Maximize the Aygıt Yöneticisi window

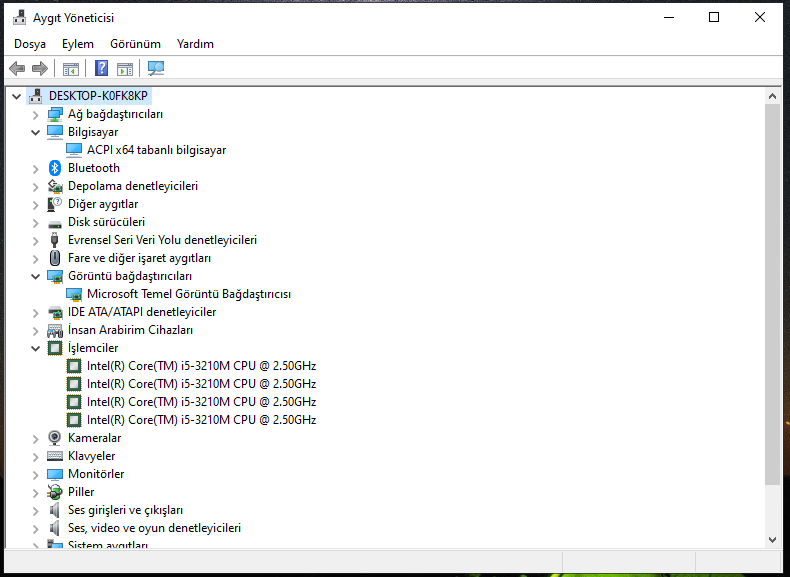coord(714,18)
